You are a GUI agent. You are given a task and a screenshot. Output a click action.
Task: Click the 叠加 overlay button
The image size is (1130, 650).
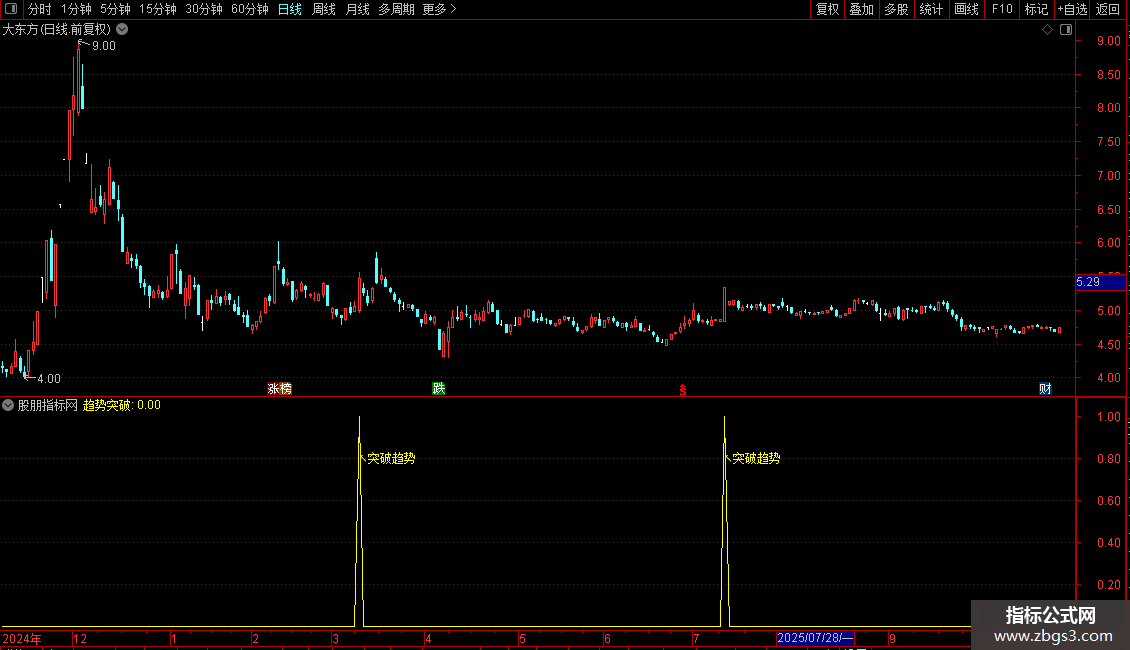[861, 9]
